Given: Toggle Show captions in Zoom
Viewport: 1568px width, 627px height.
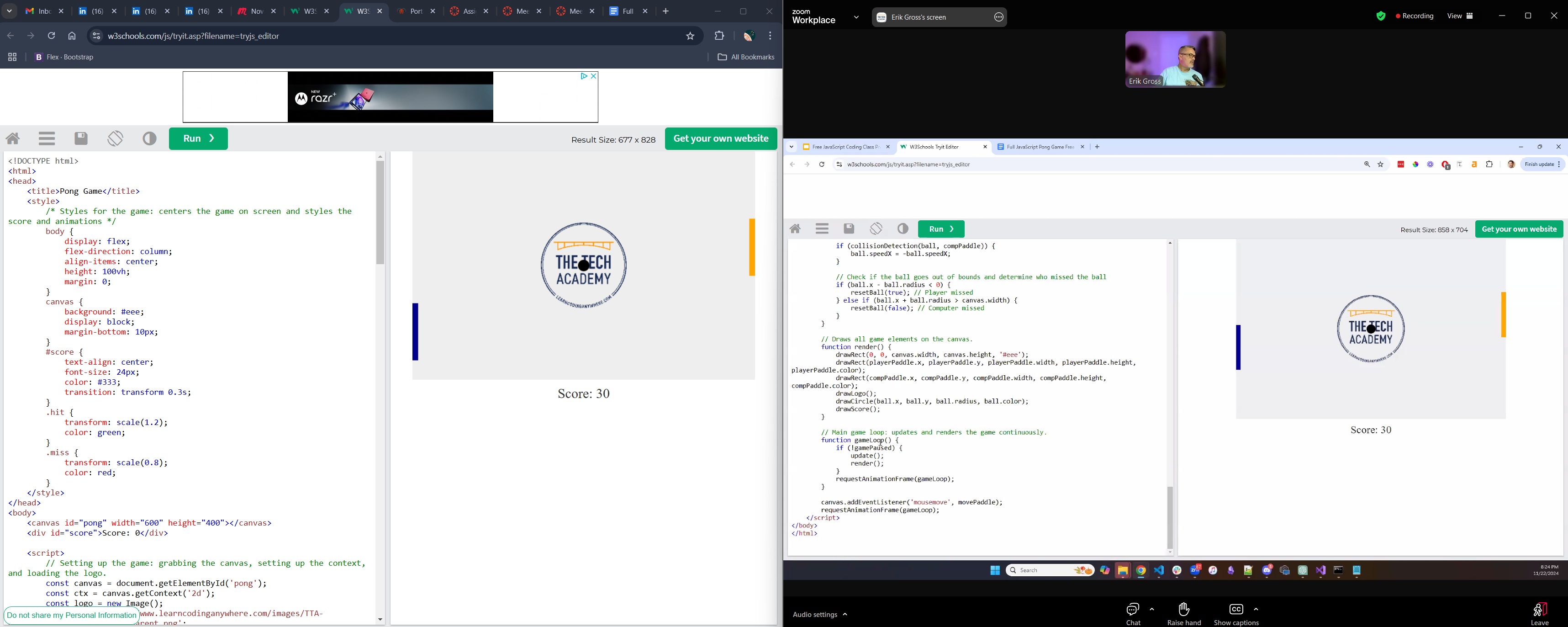Looking at the screenshot, I should pos(1236,614).
